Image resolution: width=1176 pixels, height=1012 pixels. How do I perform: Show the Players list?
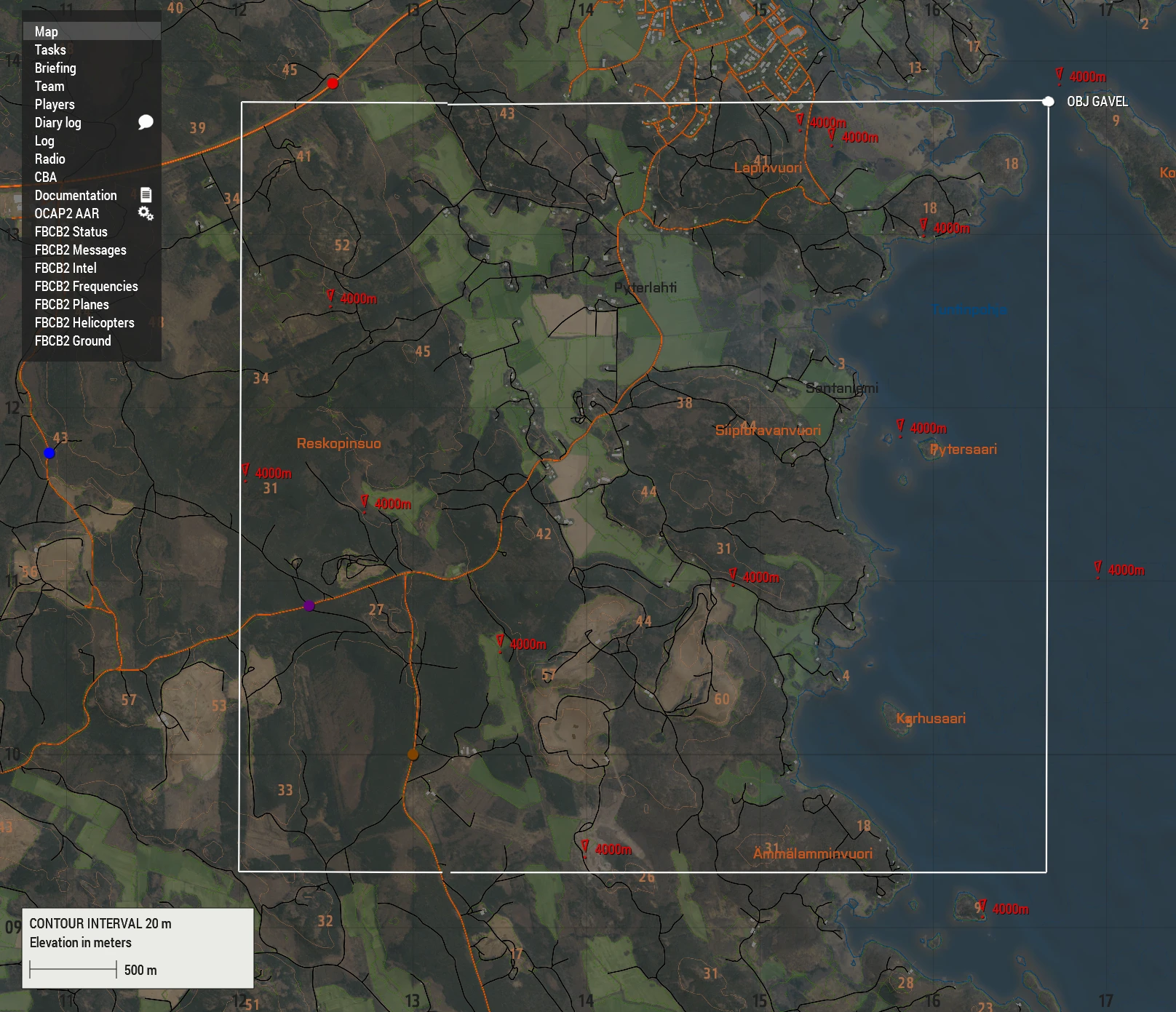tap(55, 104)
